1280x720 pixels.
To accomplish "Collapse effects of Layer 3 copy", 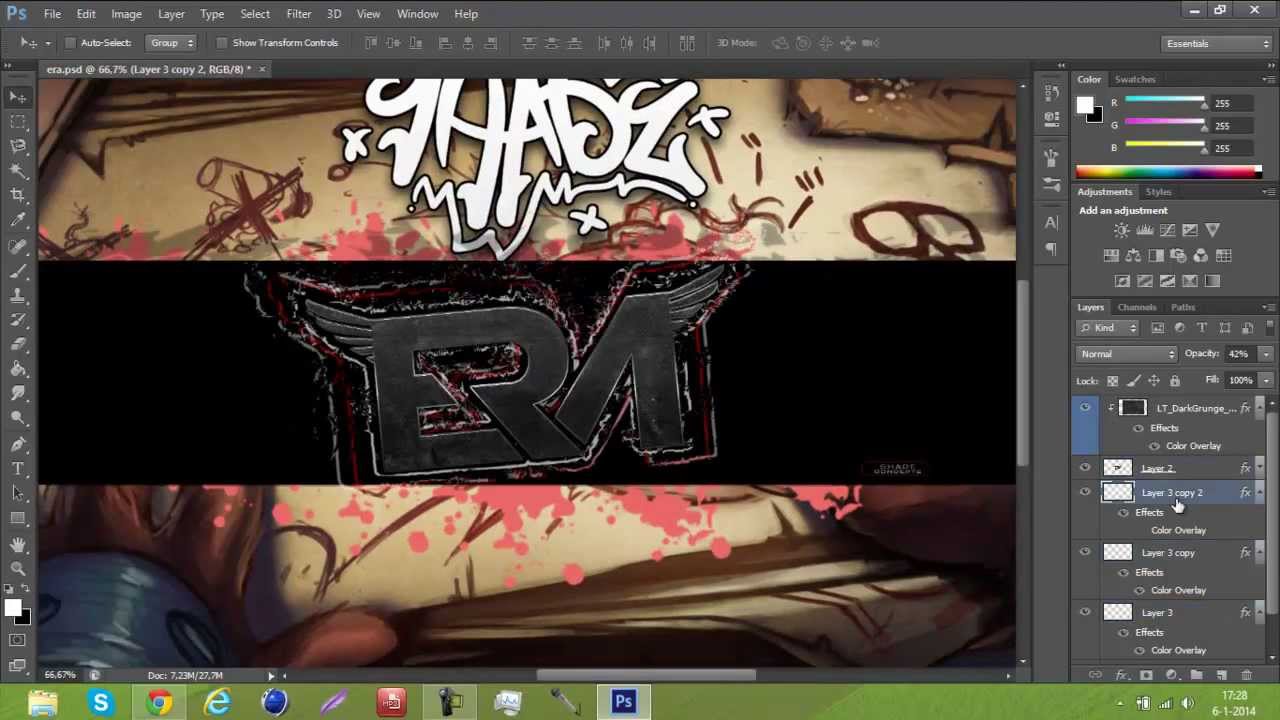I will click(x=1258, y=552).
